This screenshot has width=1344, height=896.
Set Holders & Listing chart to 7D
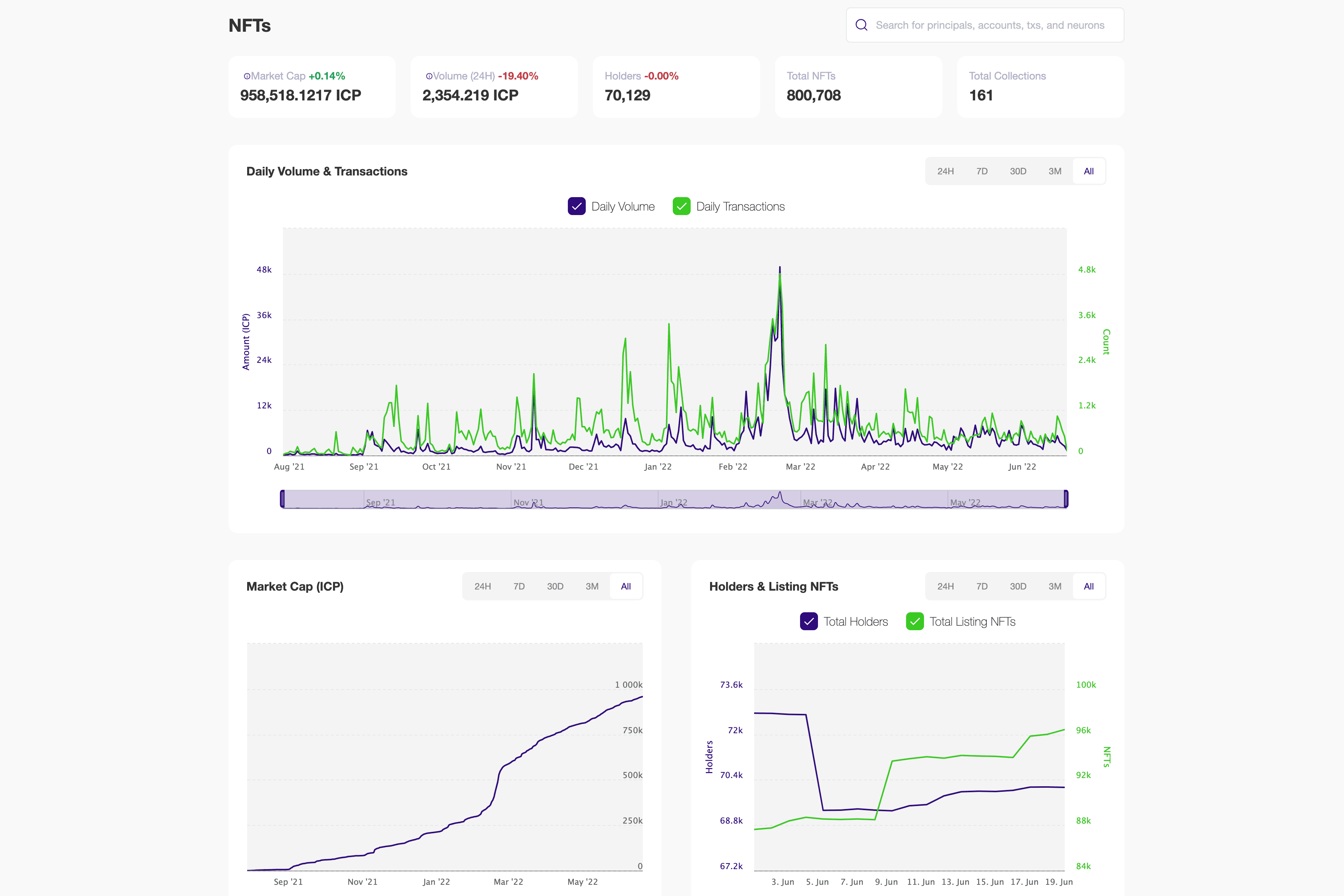pyautogui.click(x=982, y=586)
